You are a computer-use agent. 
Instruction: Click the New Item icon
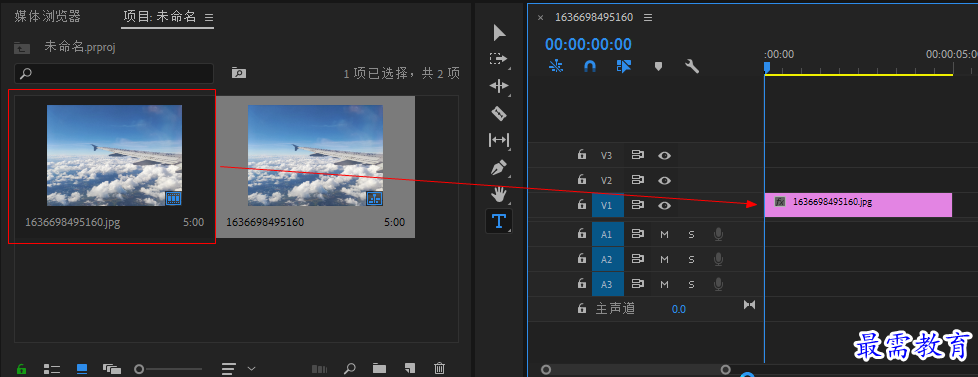pyautogui.click(x=409, y=368)
